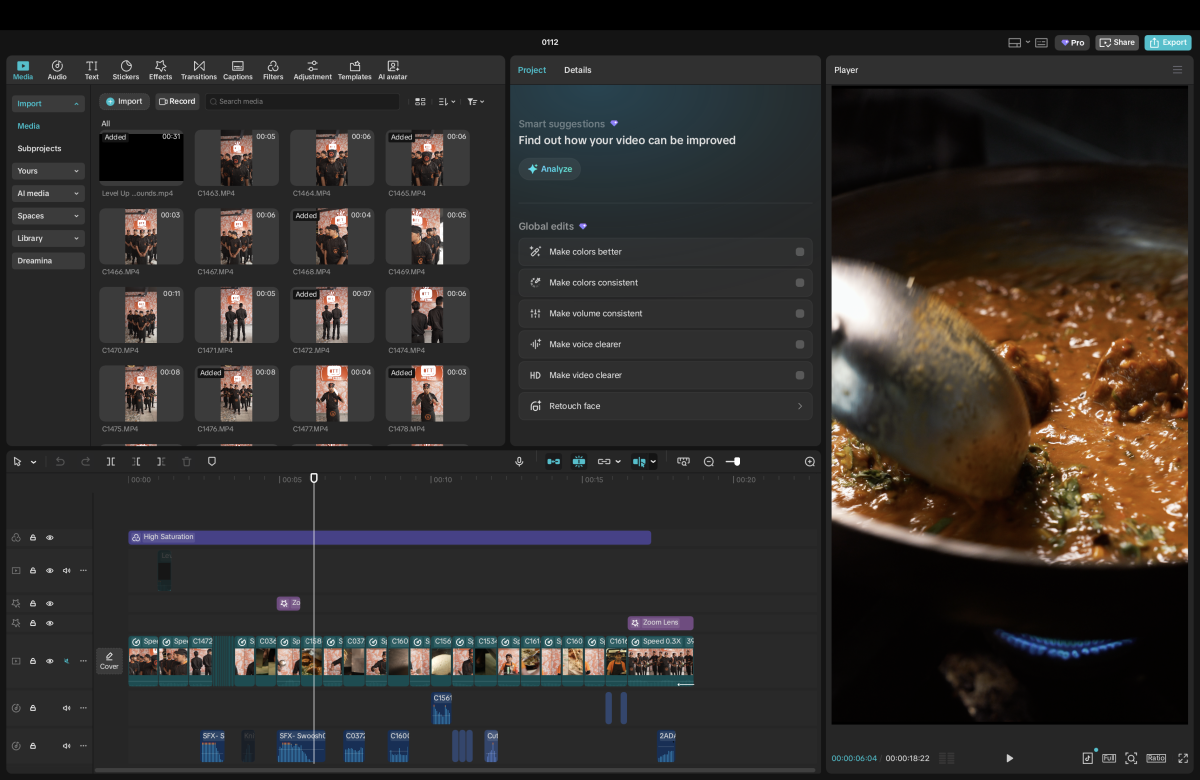Open the AI avatar panel
The height and width of the screenshot is (780, 1200).
click(x=393, y=69)
